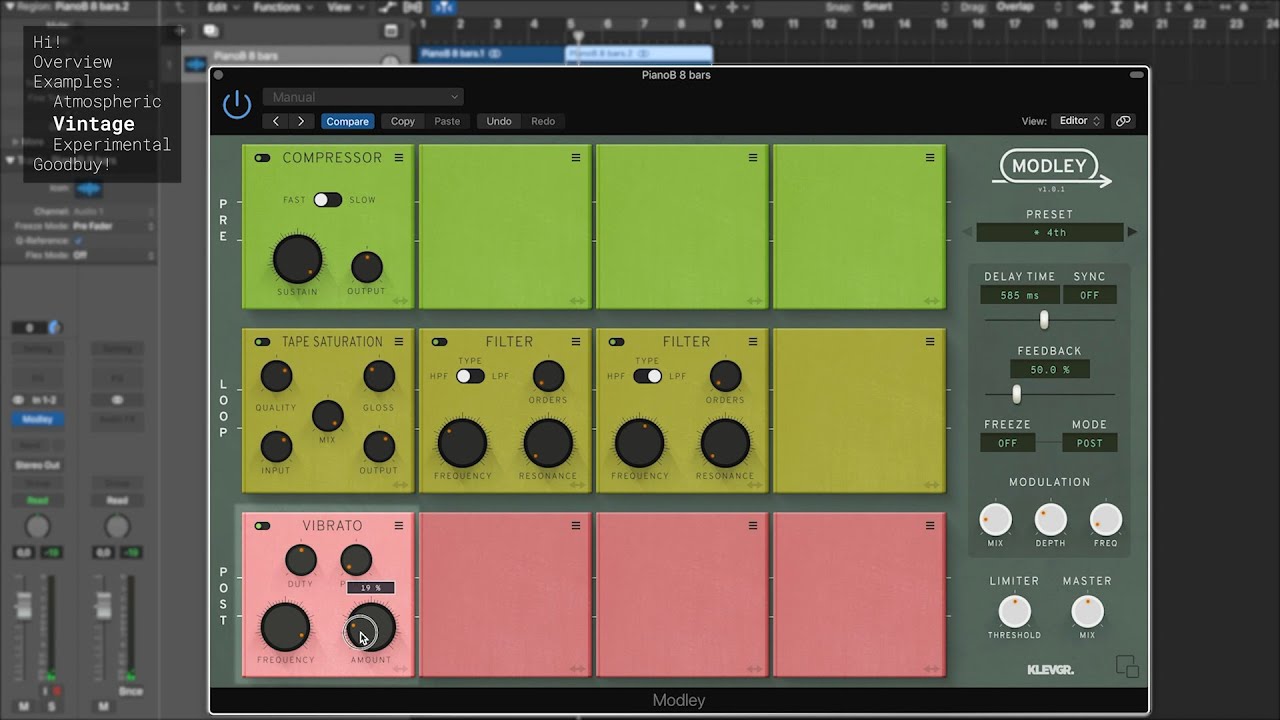This screenshot has height=720, width=1280.
Task: Click the Paste button in plugin header
Action: point(447,121)
